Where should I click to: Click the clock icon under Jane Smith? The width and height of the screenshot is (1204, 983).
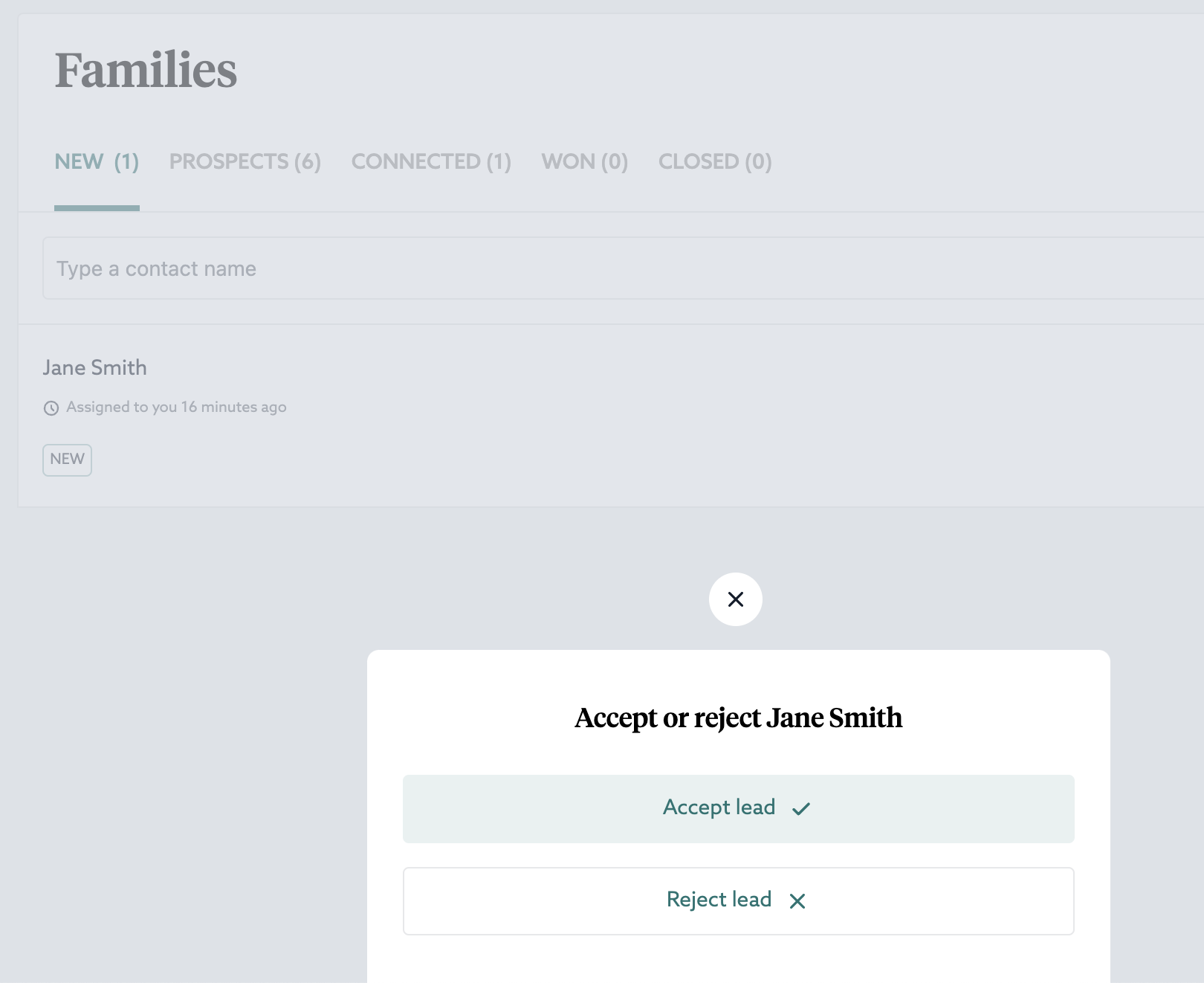(x=51, y=408)
